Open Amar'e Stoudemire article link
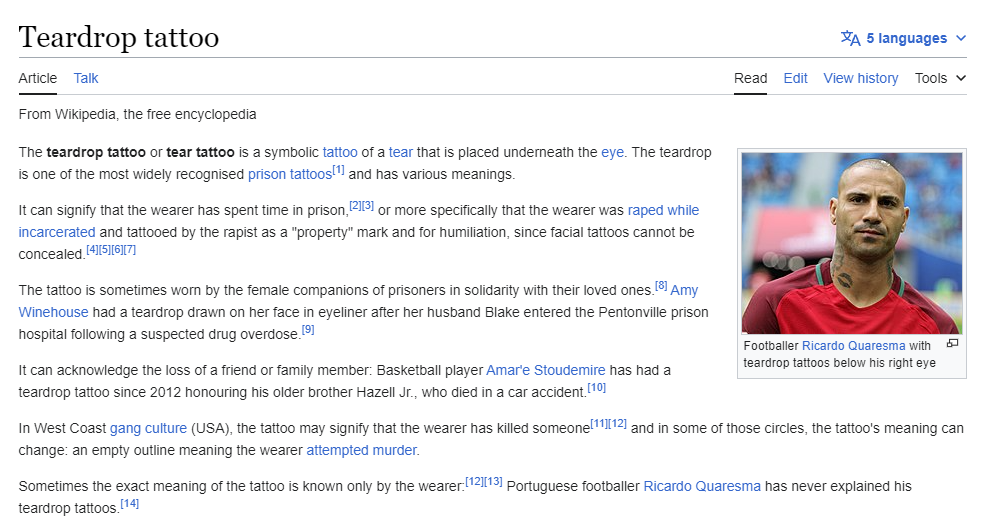The image size is (989, 529). pyautogui.click(x=546, y=370)
